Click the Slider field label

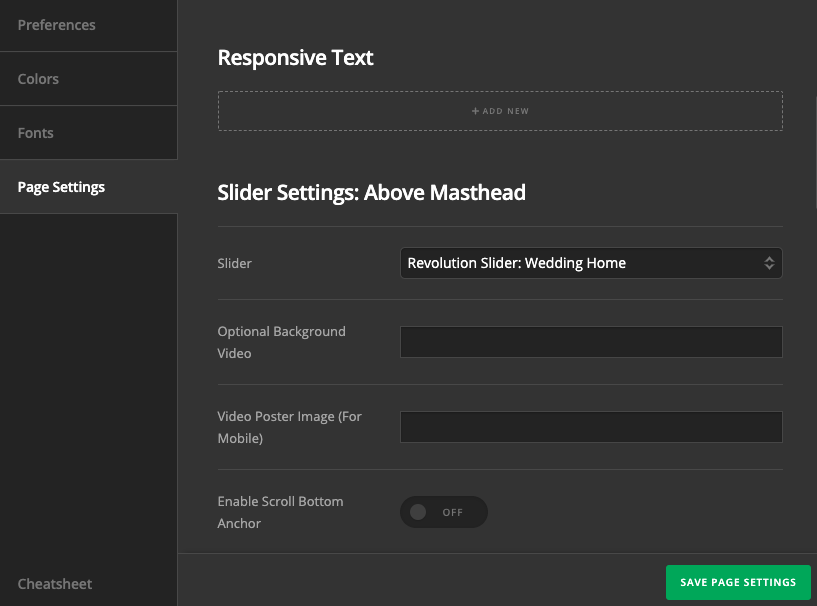[x=234, y=264]
